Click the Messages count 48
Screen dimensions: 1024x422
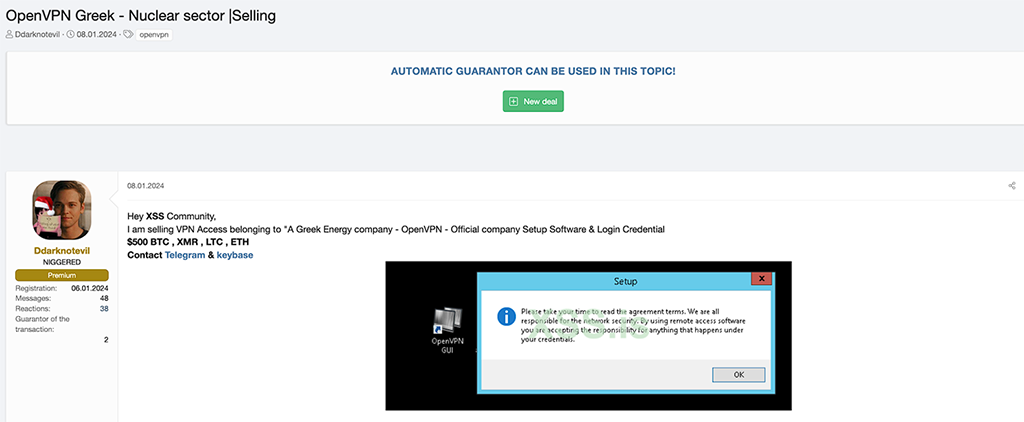tap(104, 298)
